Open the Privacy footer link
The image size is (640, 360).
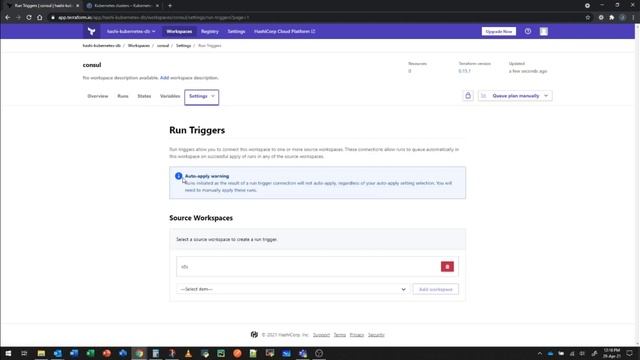356,335
